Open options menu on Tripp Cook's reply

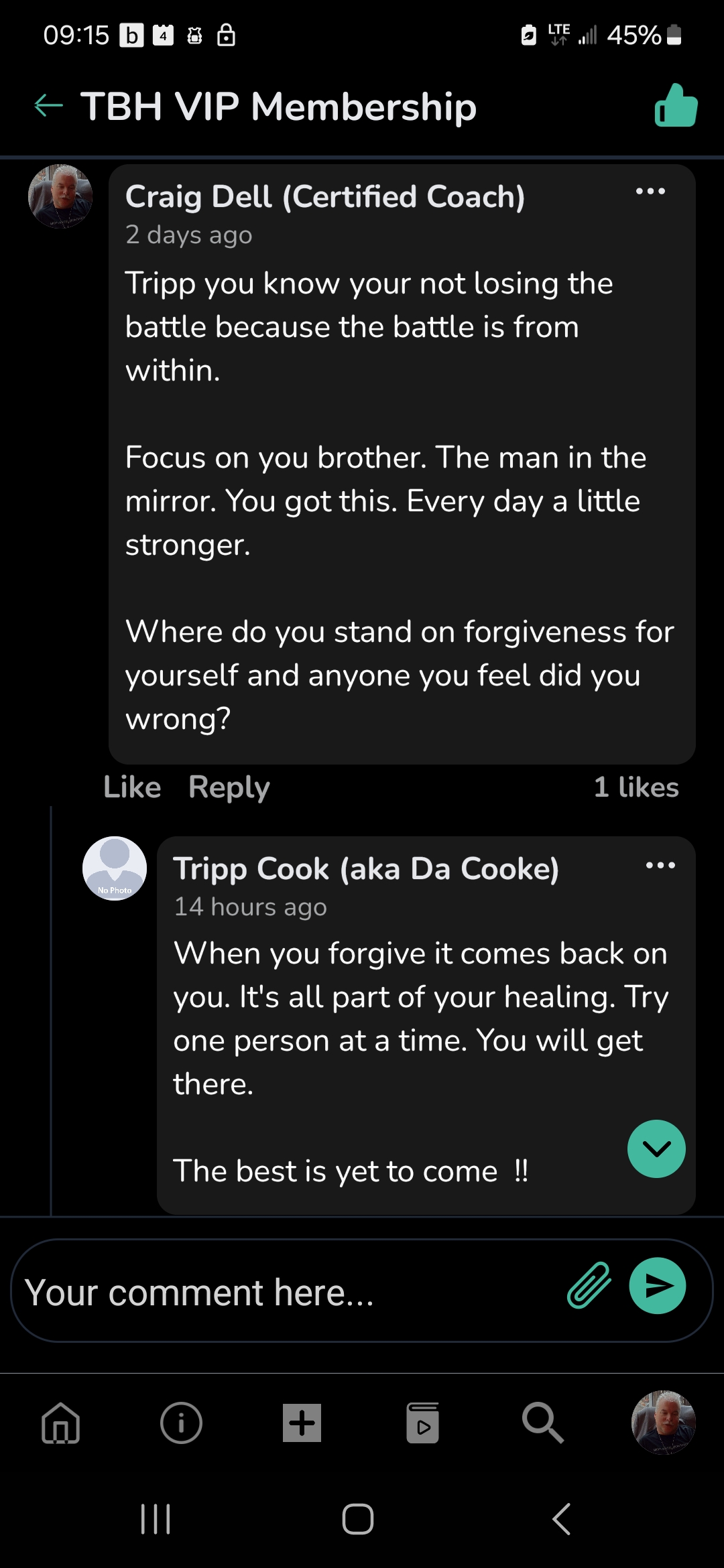point(660,865)
